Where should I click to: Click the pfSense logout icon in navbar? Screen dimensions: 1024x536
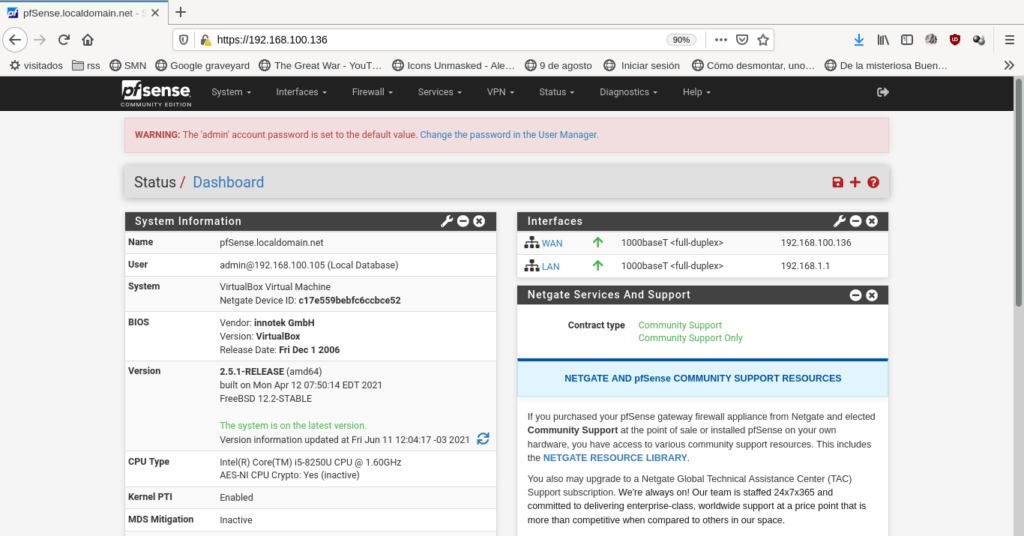[882, 92]
